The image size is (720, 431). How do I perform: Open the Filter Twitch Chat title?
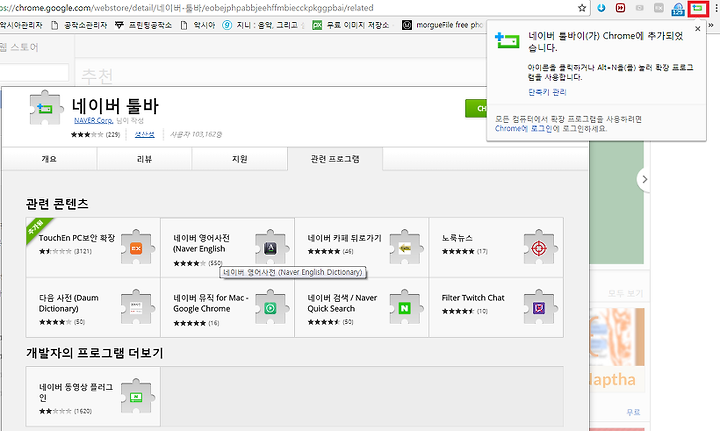[x=473, y=298]
